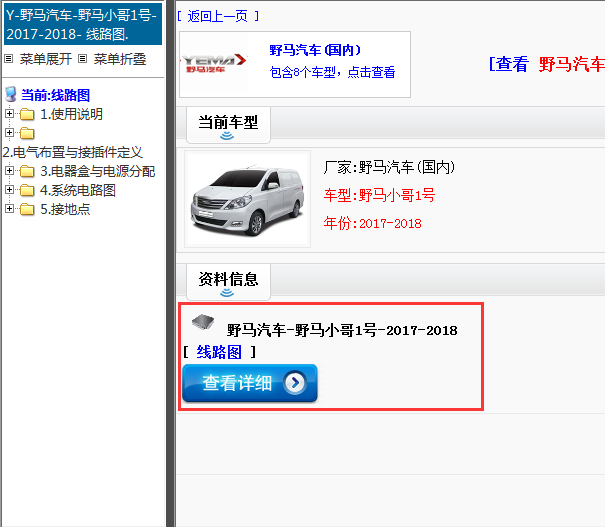The image size is (605, 527).
Task: Click the 菜单展开 list icon
Action: (9, 59)
